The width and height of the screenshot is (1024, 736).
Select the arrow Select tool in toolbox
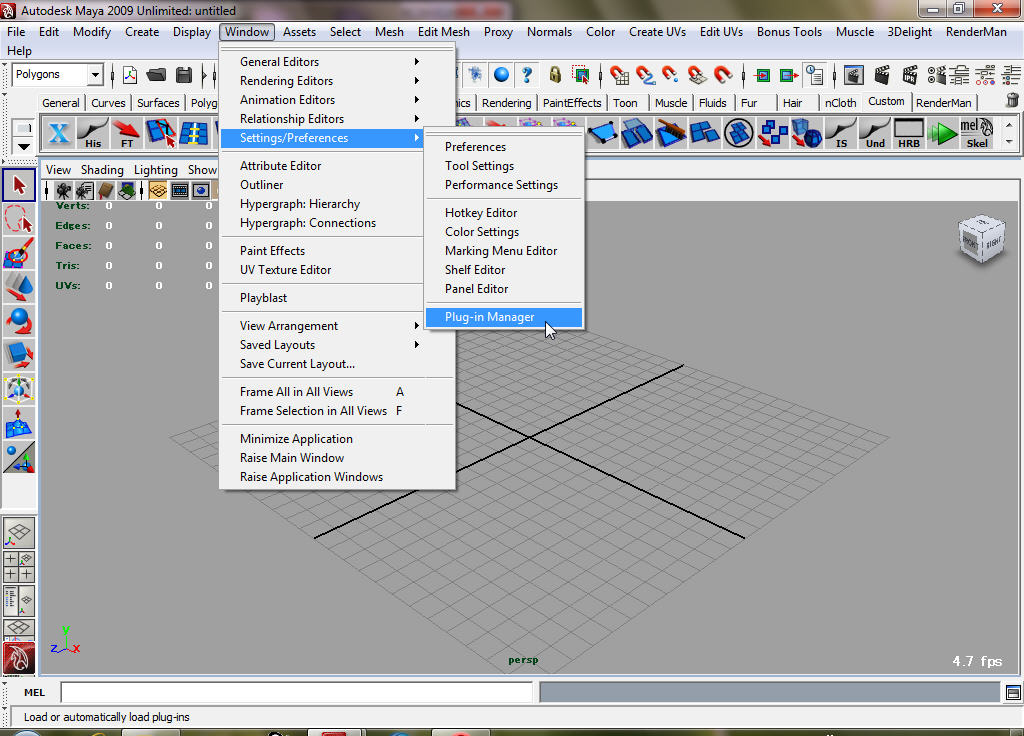pyautogui.click(x=19, y=185)
